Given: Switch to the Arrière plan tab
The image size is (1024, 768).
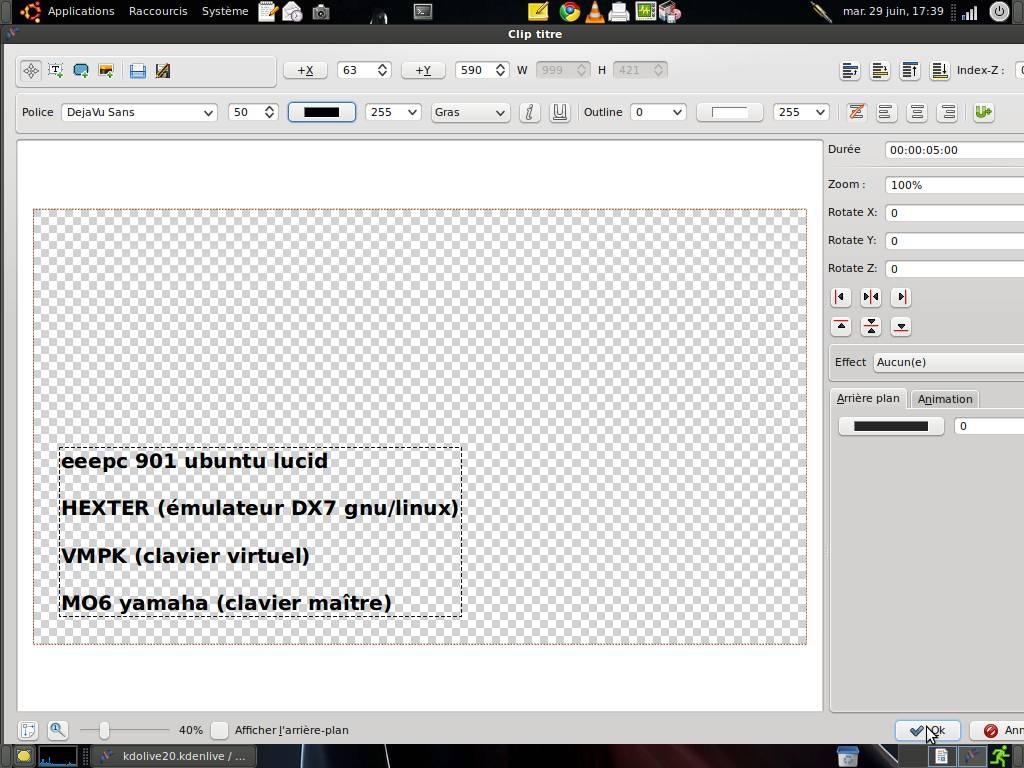Looking at the screenshot, I should [x=867, y=398].
